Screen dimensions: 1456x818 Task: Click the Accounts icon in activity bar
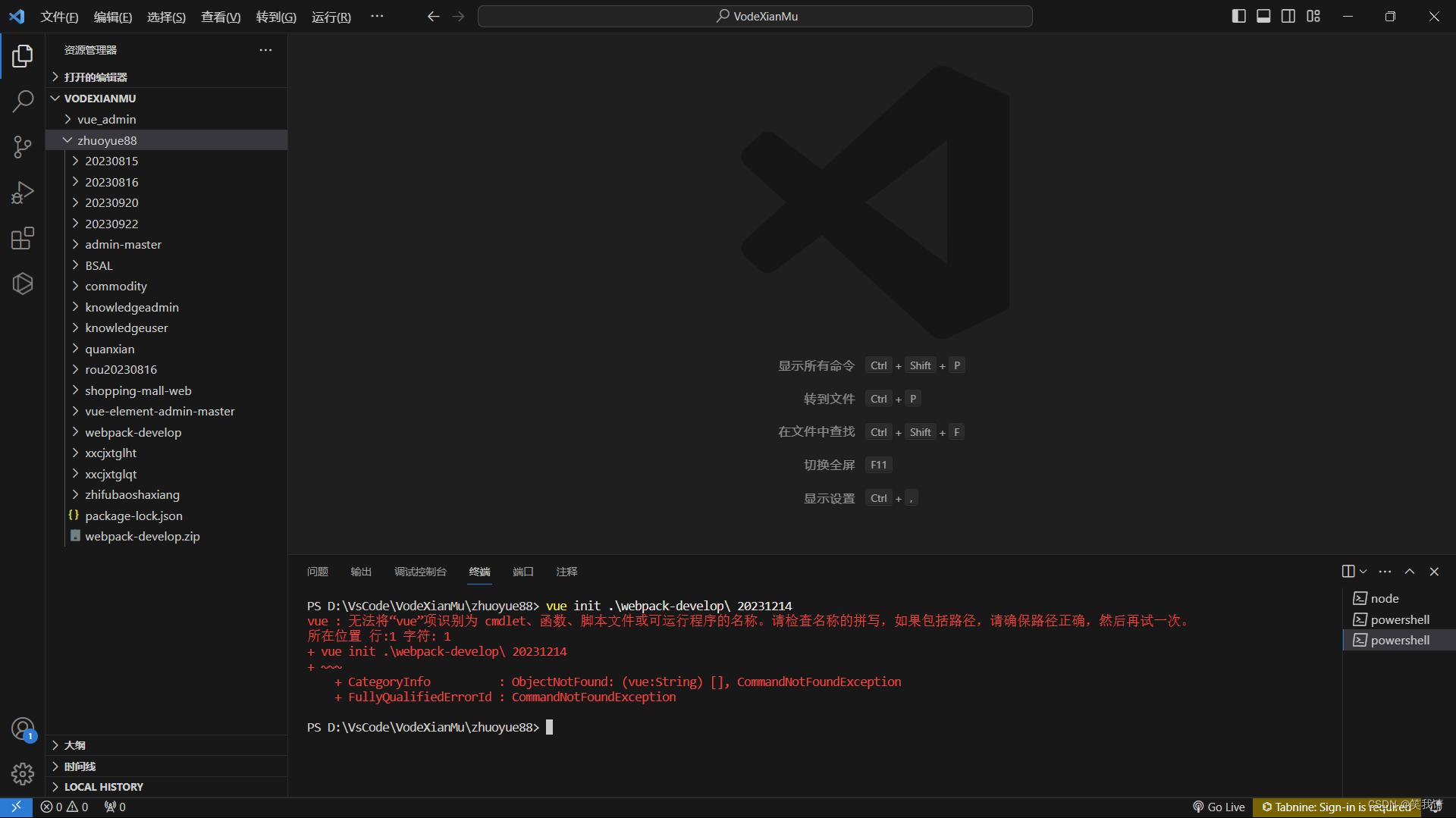click(23, 728)
